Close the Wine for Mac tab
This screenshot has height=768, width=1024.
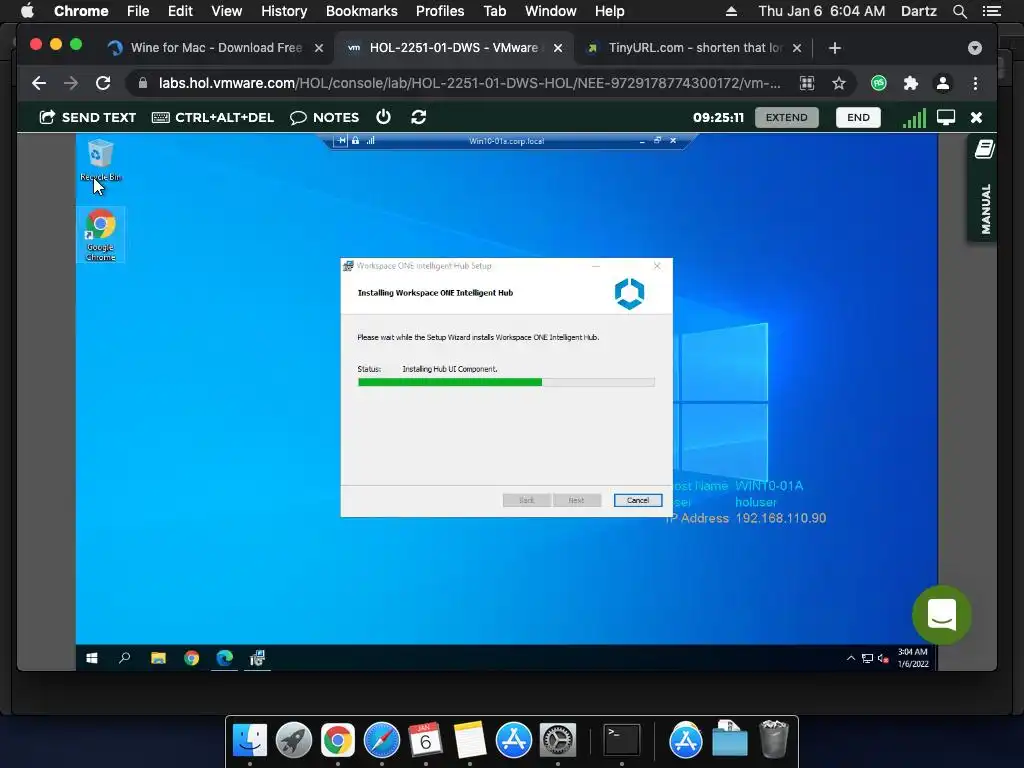[319, 48]
